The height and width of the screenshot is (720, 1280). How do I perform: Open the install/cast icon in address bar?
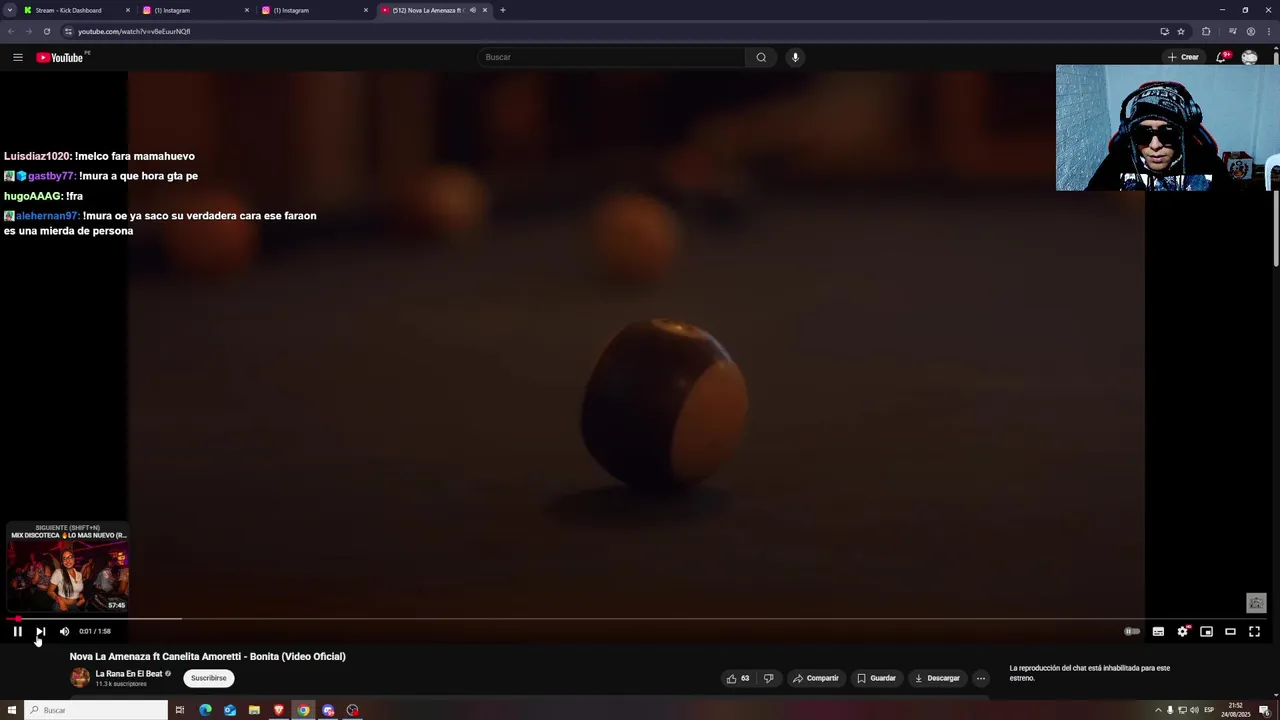coord(1164,31)
